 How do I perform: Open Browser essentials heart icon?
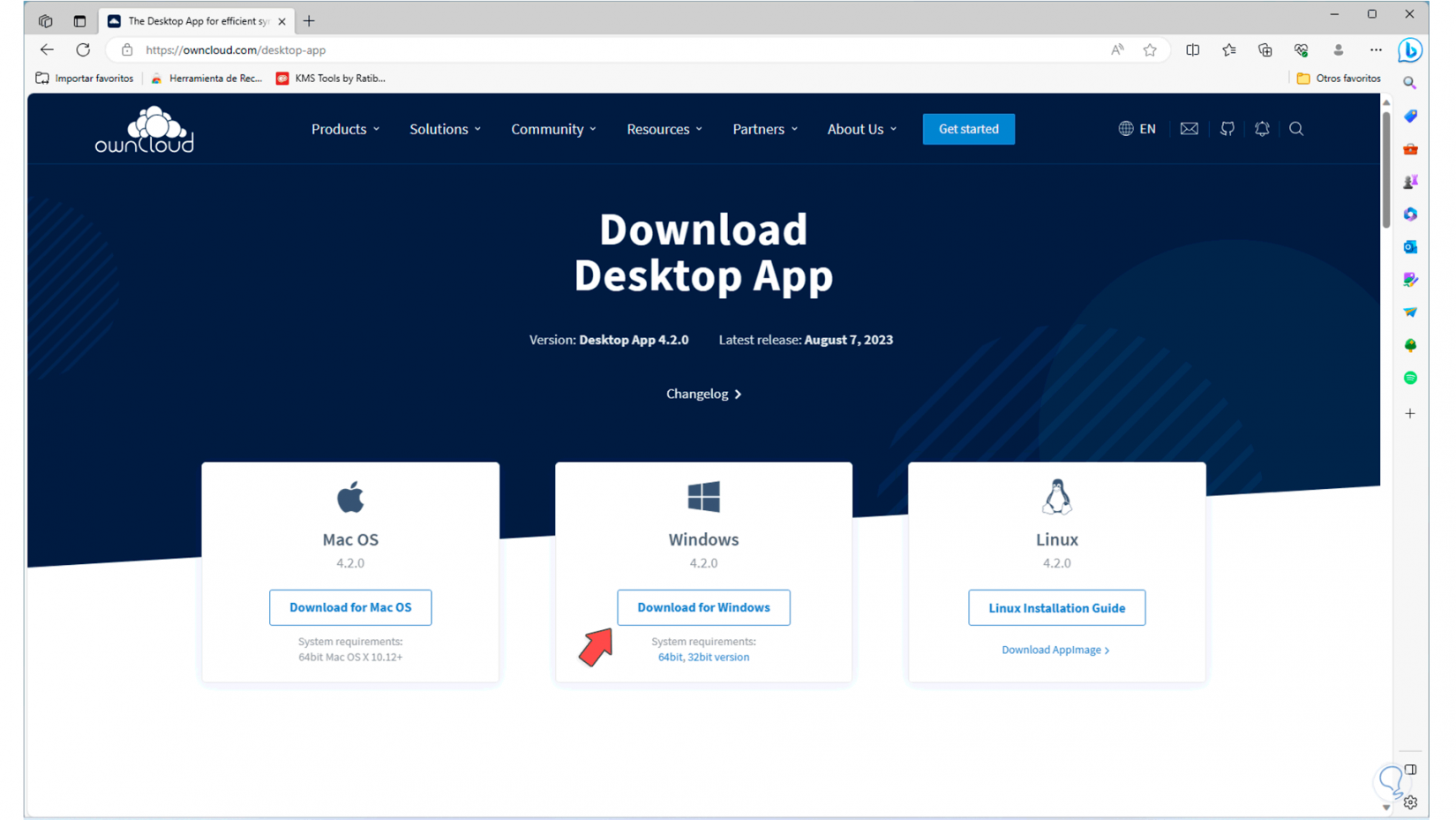tap(1302, 50)
